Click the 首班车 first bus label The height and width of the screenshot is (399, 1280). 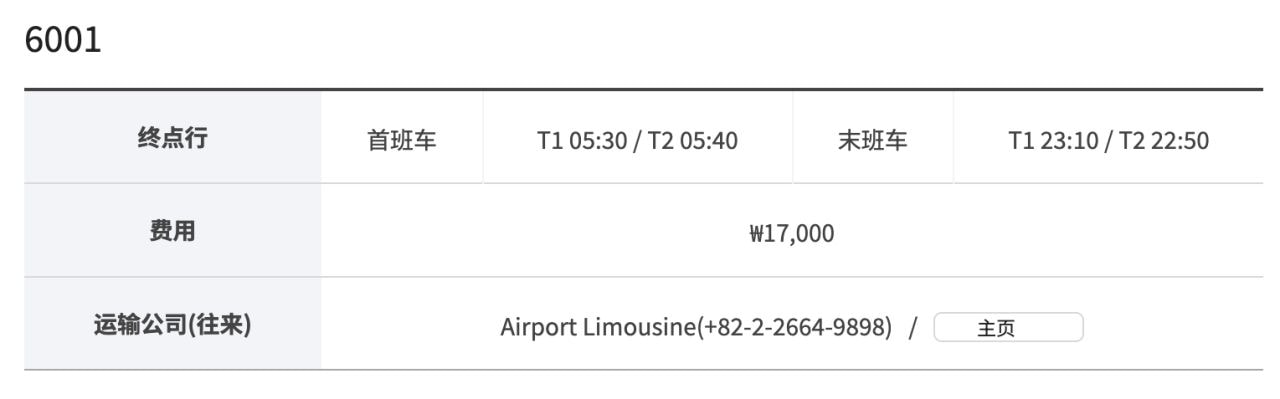click(x=402, y=141)
